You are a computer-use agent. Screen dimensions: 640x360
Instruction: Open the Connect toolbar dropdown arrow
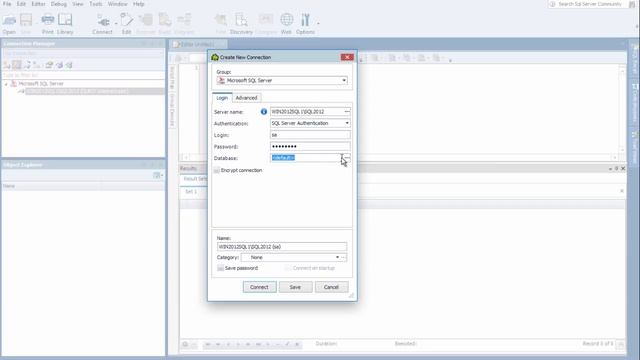pyautogui.click(x=116, y=23)
